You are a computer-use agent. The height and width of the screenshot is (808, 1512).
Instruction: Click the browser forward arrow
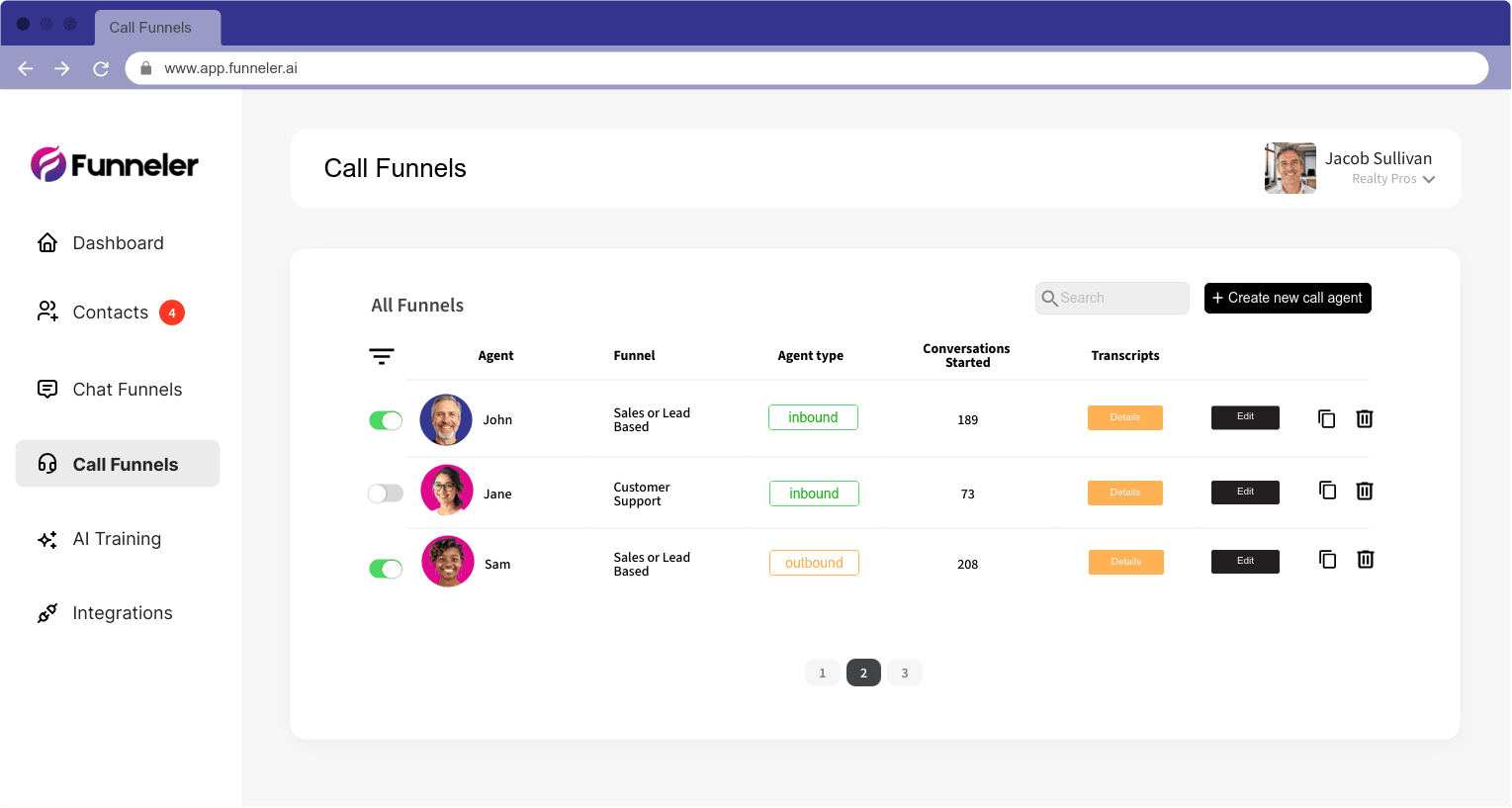(x=62, y=68)
